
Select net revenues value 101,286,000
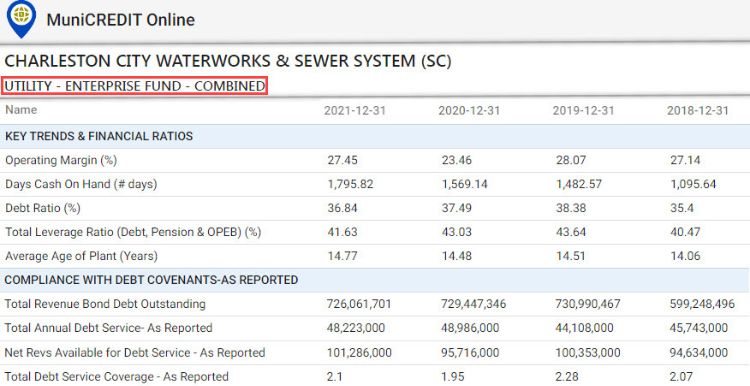tap(359, 353)
